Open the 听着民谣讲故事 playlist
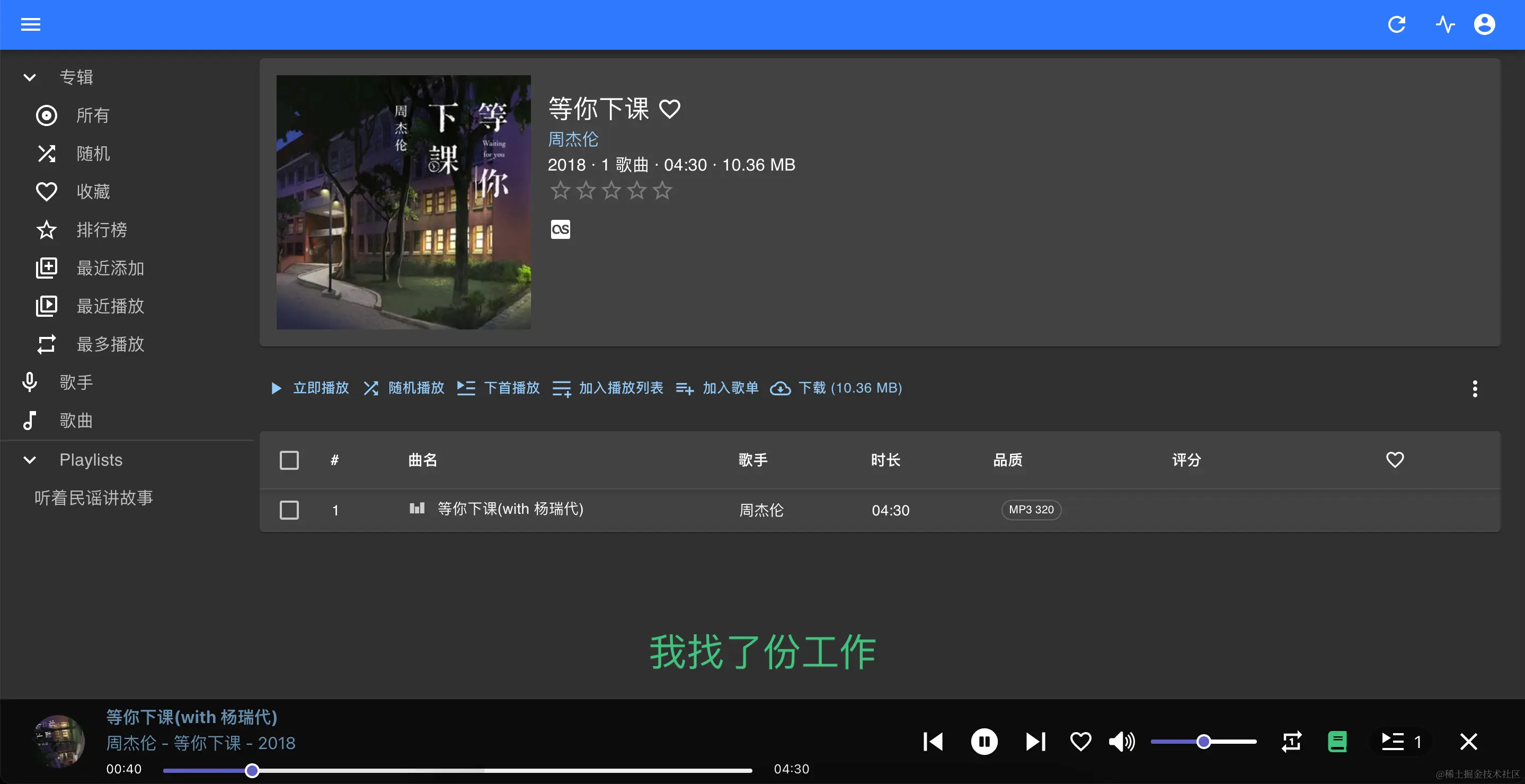This screenshot has width=1525, height=784. tap(94, 497)
